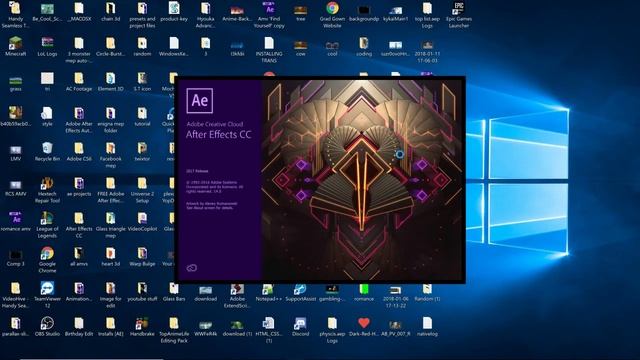Select the Adobe ExtendScript shortcut
The width and height of the screenshot is (640, 360).
coord(237,296)
